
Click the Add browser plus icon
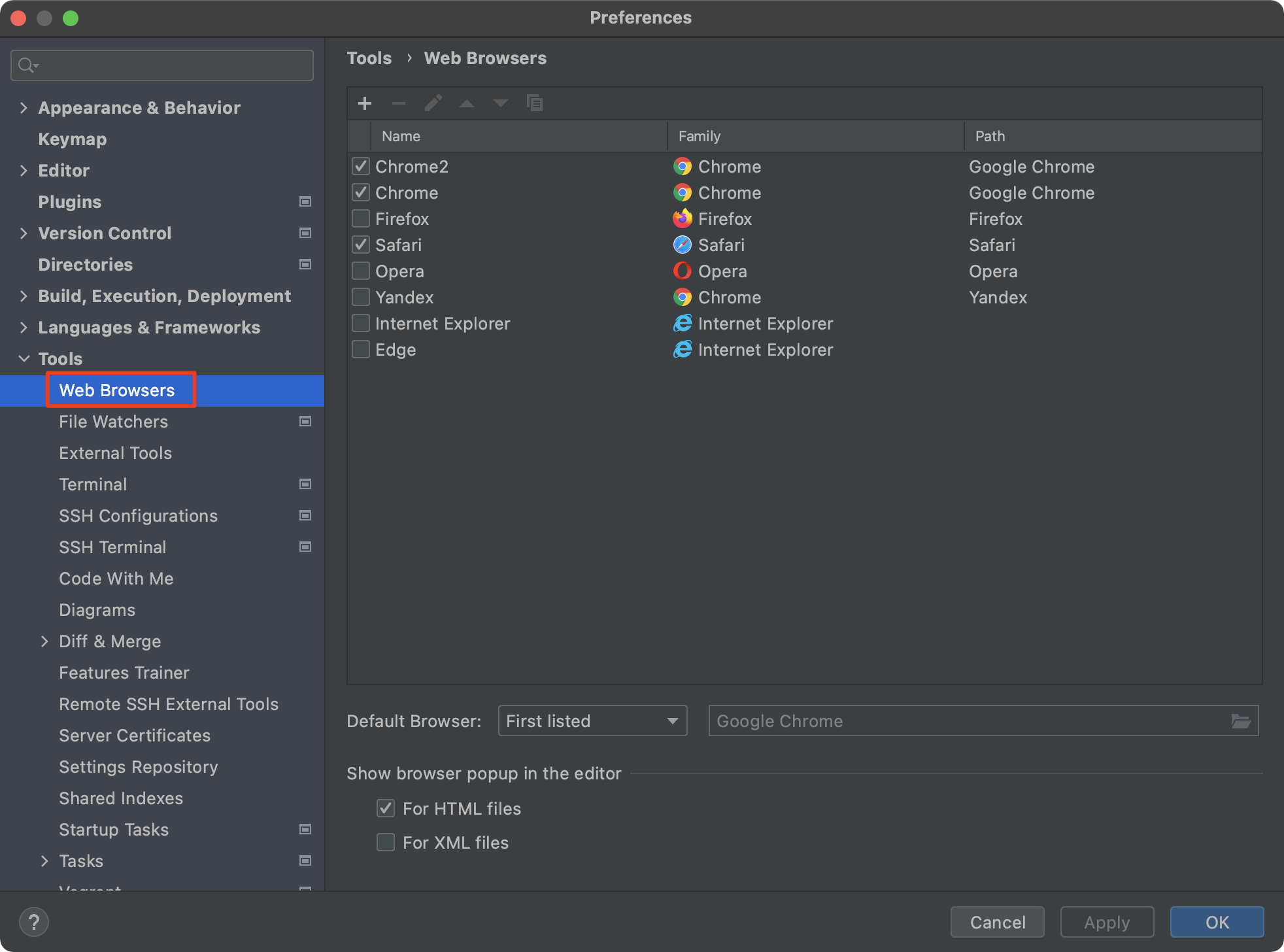click(x=365, y=103)
